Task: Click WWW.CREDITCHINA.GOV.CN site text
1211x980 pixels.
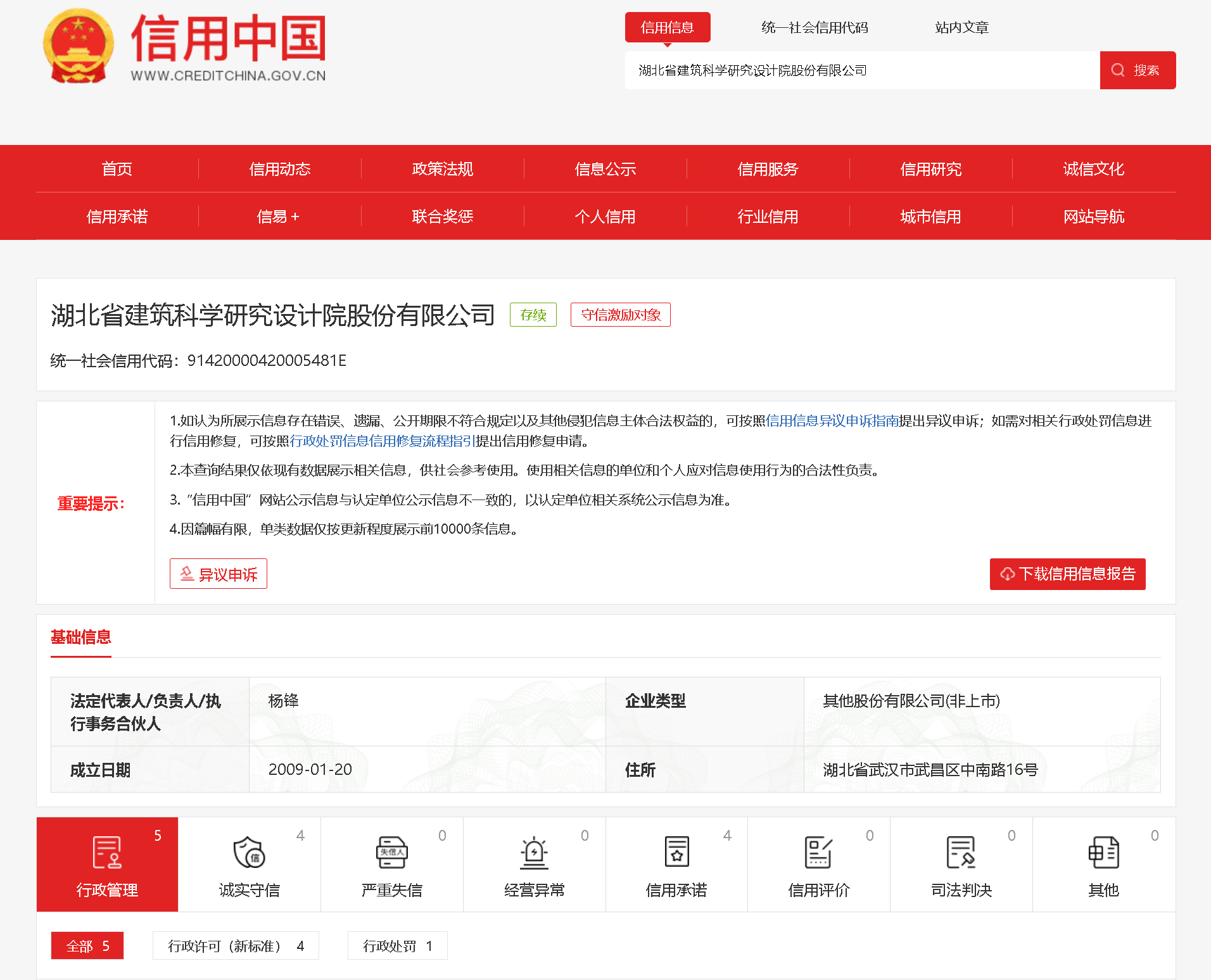Action: pyautogui.click(x=228, y=76)
